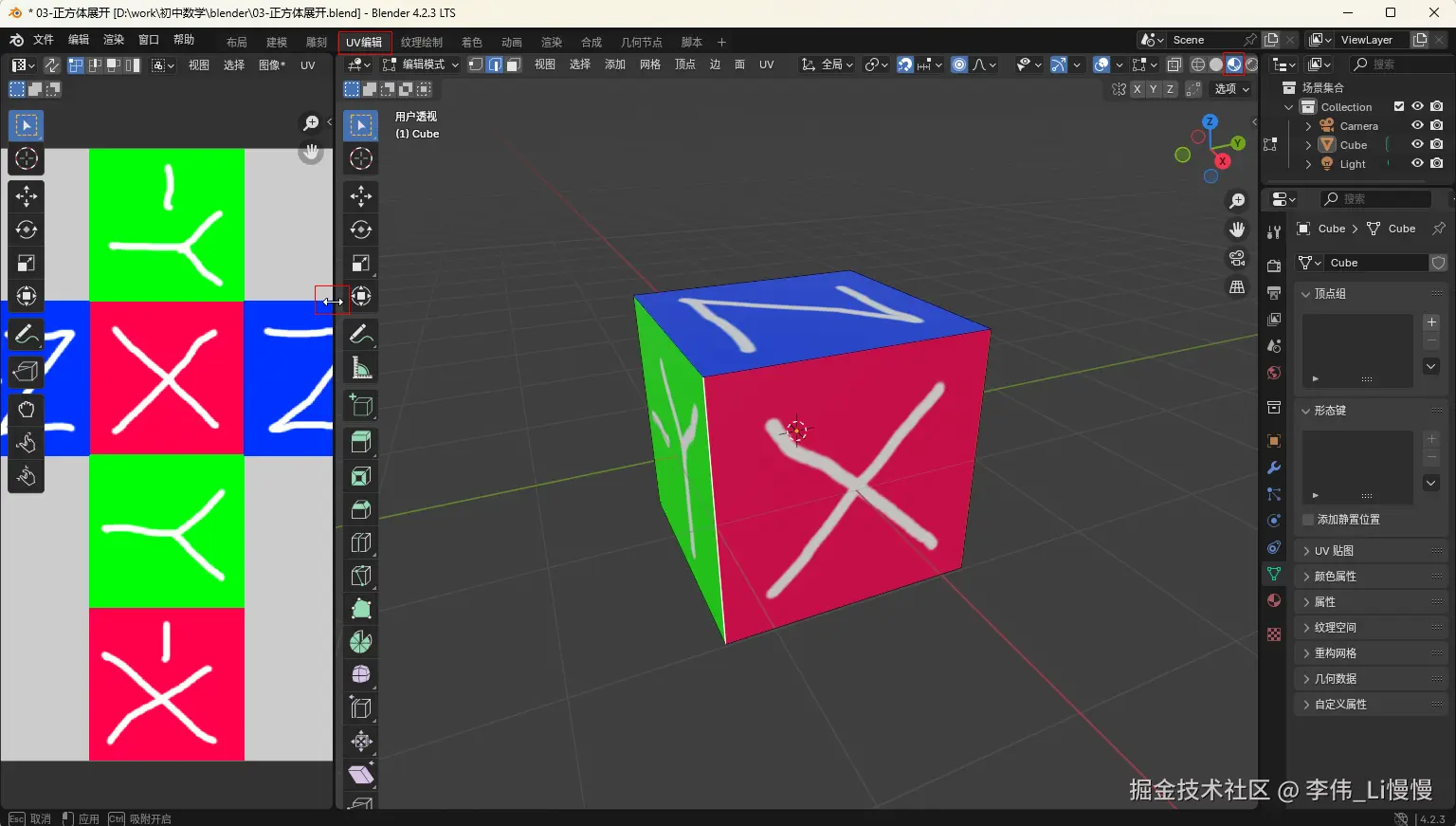Select the Loop Cut tool
Screen dimensions: 1456x826
point(361,542)
